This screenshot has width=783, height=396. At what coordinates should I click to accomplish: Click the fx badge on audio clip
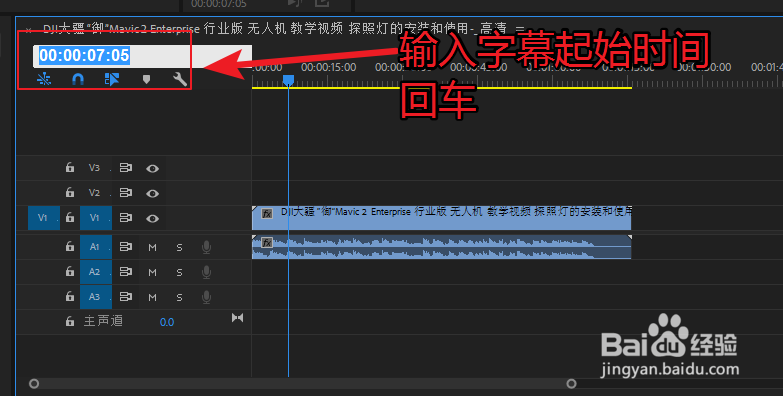[267, 243]
